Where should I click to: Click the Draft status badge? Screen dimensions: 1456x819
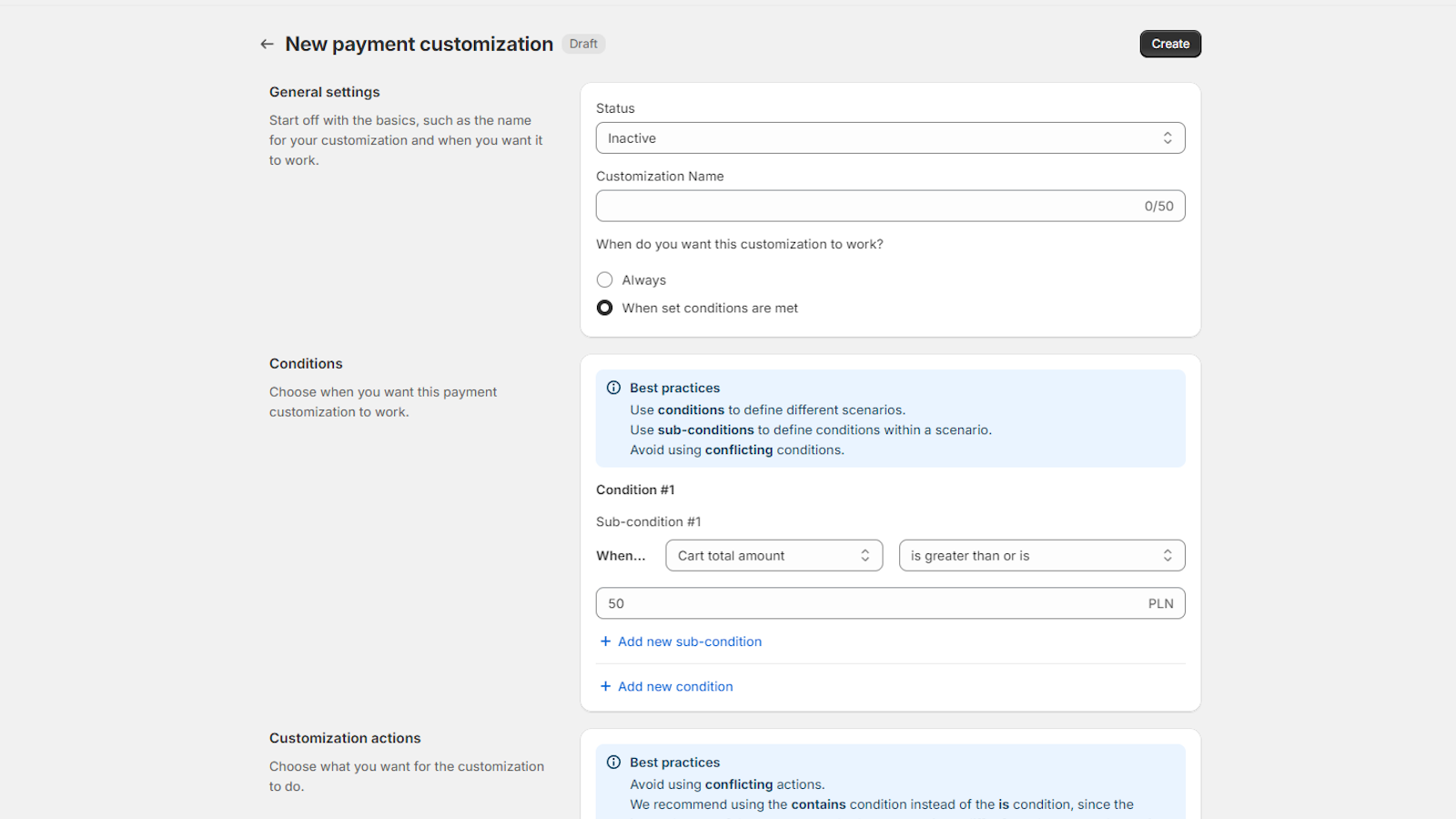coord(583,44)
